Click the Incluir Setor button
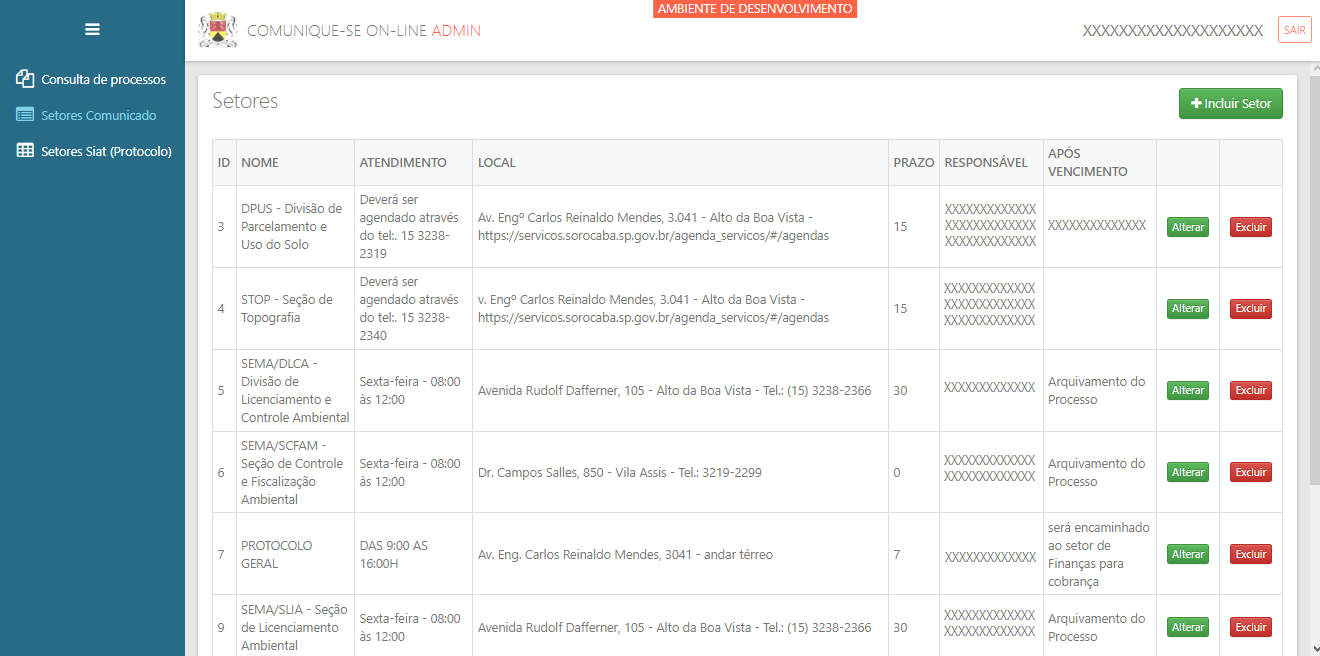The height and width of the screenshot is (656, 1320). (x=1231, y=104)
